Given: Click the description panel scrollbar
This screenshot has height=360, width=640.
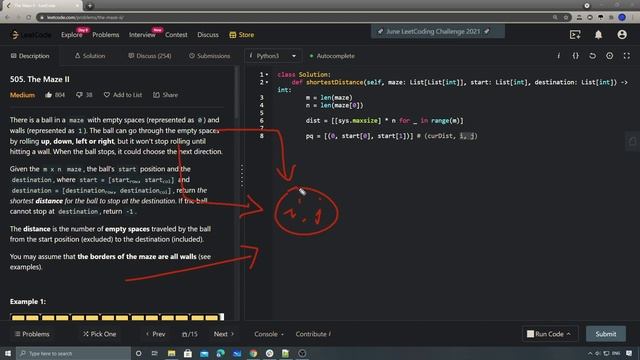Looking at the screenshot, I should 237,92.
